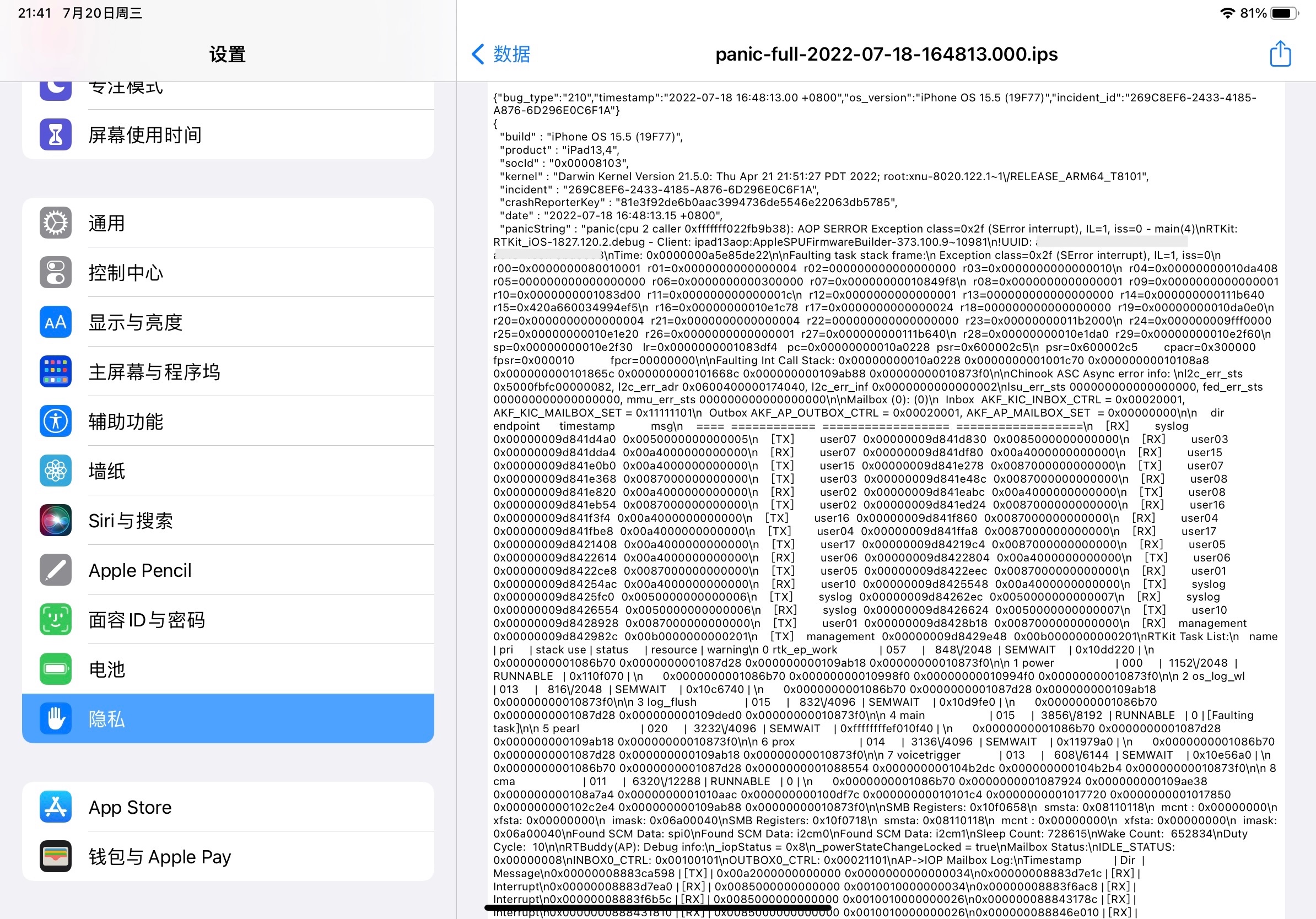Tap the 通用 gear icon
Image resolution: width=1316 pixels, height=919 pixels.
click(x=56, y=223)
